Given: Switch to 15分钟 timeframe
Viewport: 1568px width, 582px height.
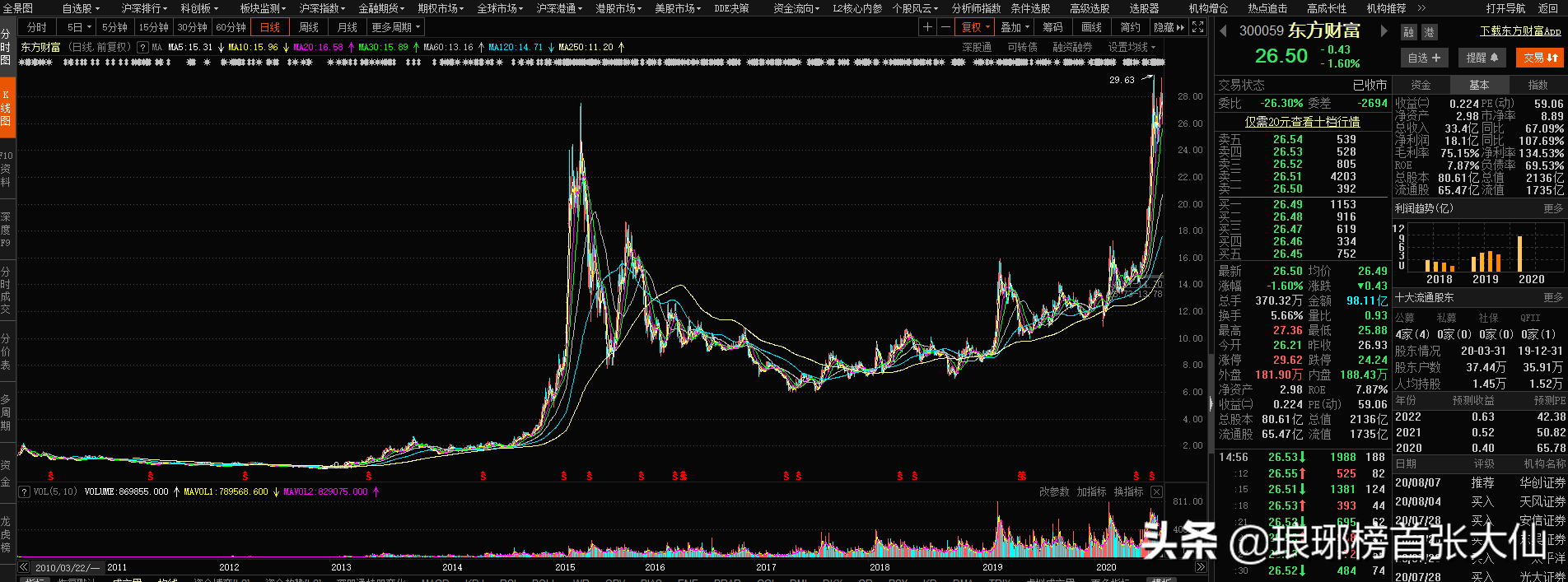Looking at the screenshot, I should 153,27.
